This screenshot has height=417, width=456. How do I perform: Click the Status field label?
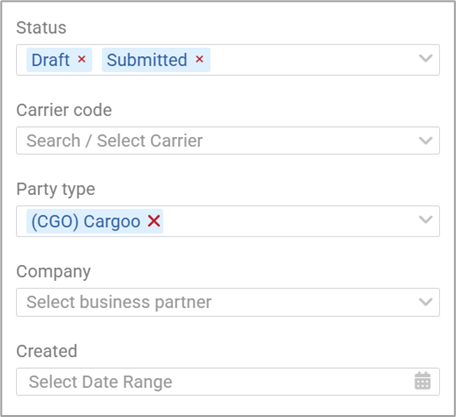click(x=41, y=28)
